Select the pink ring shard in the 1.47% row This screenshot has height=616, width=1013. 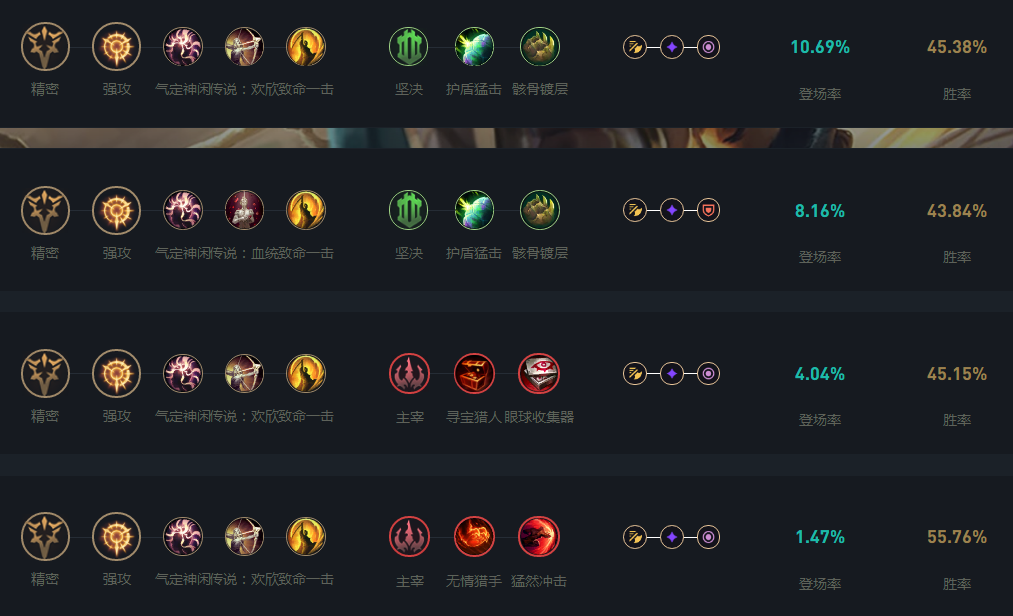click(x=708, y=536)
